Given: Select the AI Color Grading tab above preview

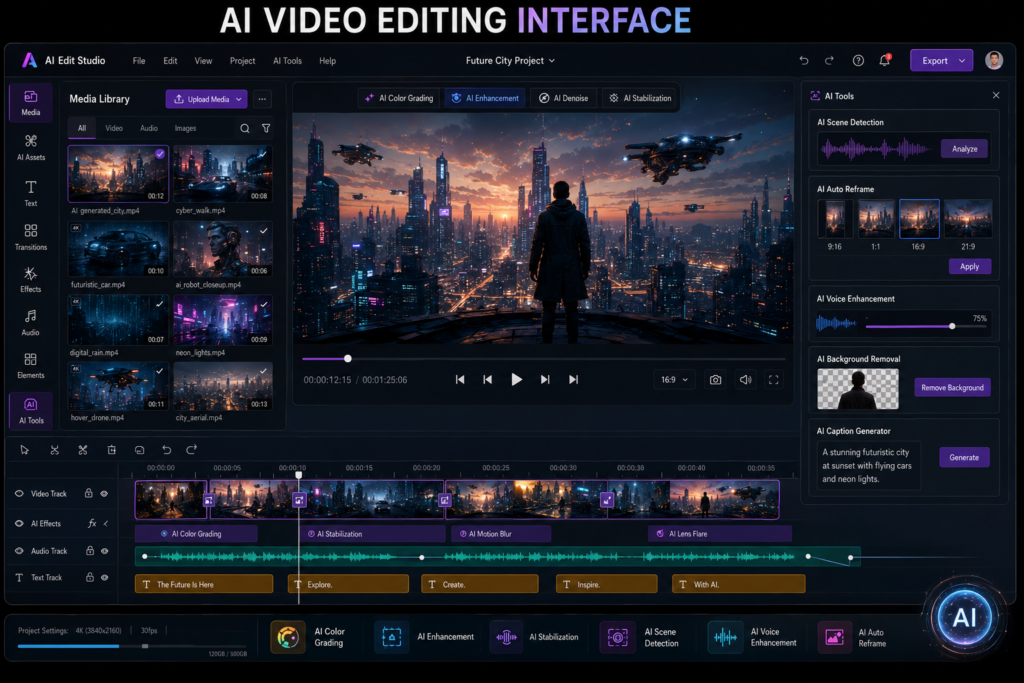Looking at the screenshot, I should (399, 98).
